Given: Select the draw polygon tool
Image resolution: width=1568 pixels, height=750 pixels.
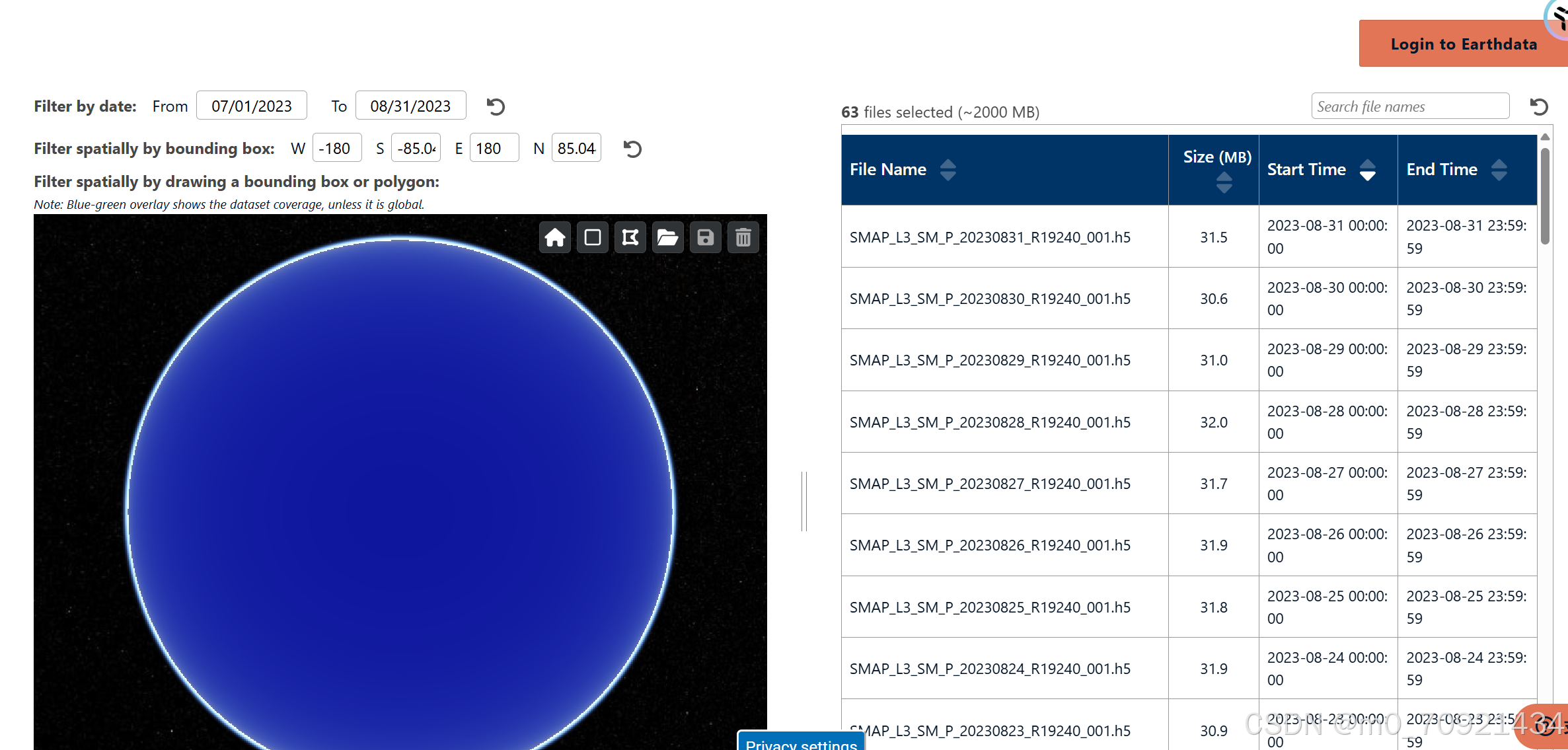Looking at the screenshot, I should [x=630, y=237].
